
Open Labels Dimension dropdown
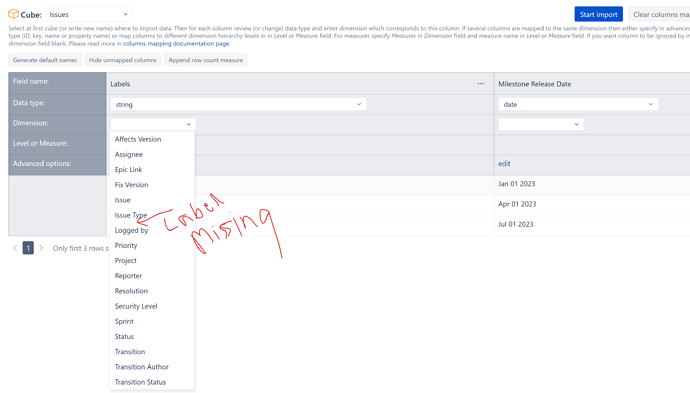point(153,124)
